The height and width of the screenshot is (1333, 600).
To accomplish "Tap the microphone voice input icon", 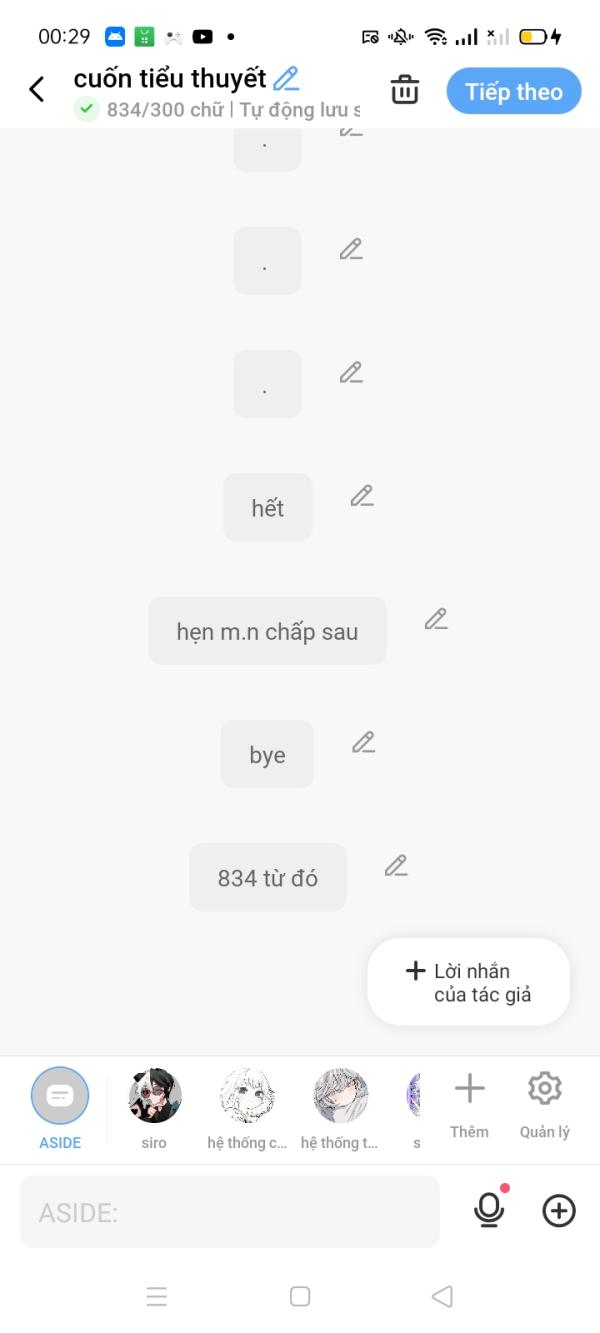I will pyautogui.click(x=488, y=1211).
